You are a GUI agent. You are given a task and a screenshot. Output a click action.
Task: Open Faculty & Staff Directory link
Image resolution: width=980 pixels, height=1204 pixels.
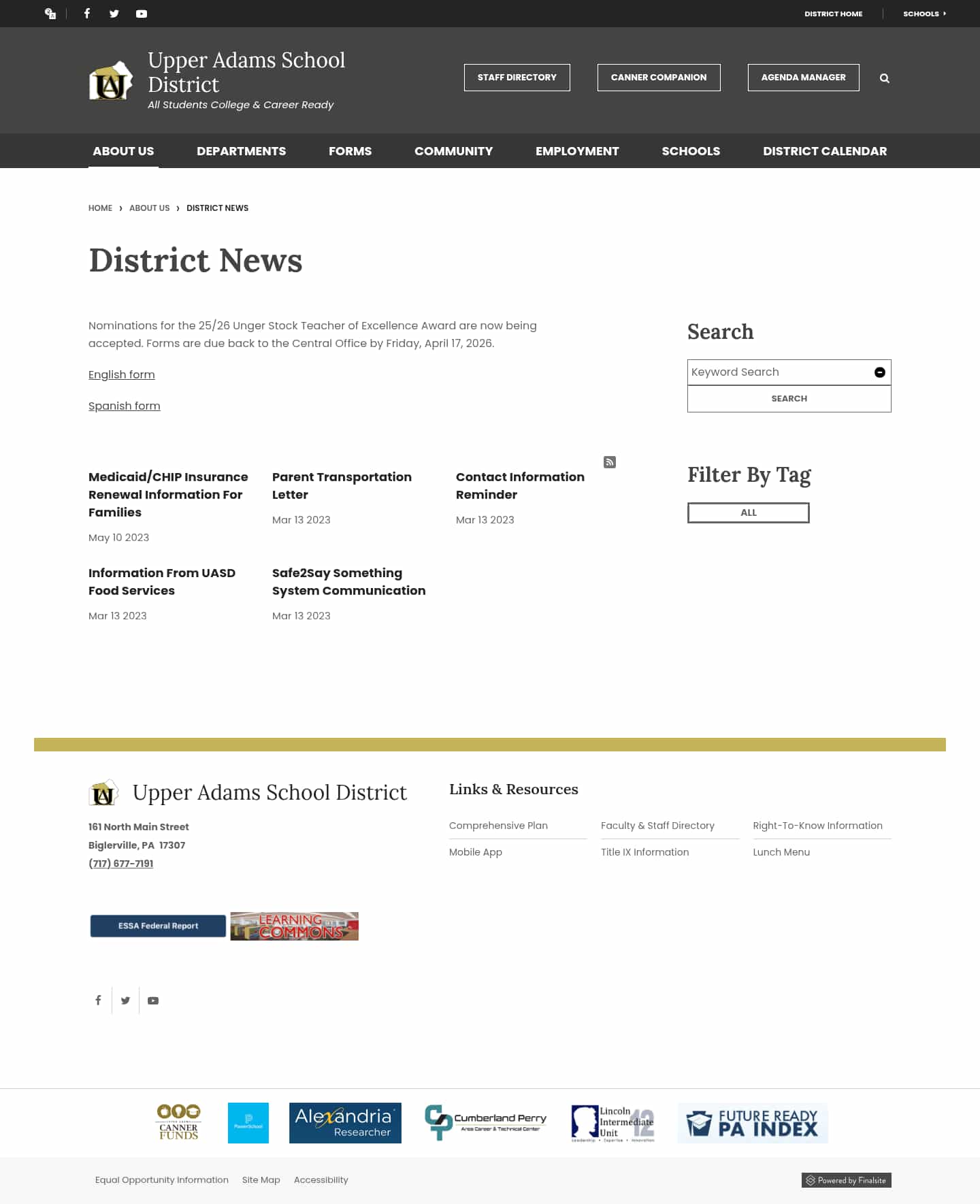coord(657,826)
